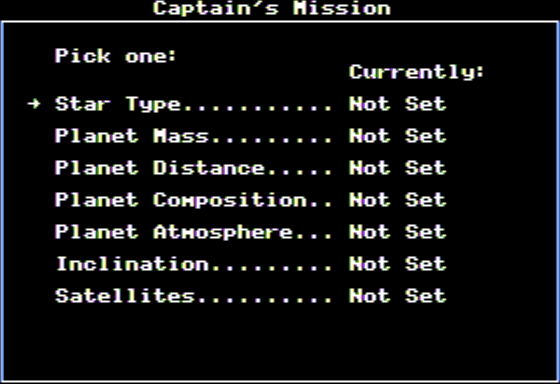The image size is (560, 384).
Task: Click the Not Set value for Star Type
Action: 398,104
